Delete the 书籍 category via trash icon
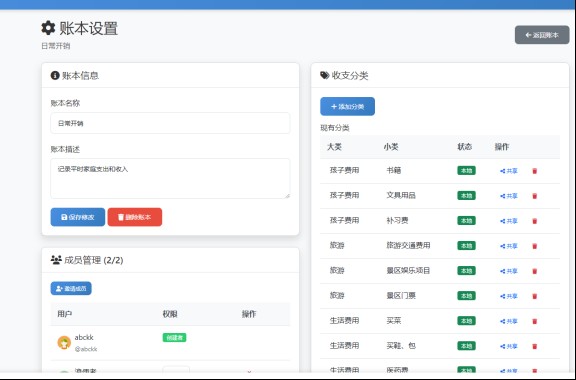This screenshot has width=576, height=380. pos(534,171)
